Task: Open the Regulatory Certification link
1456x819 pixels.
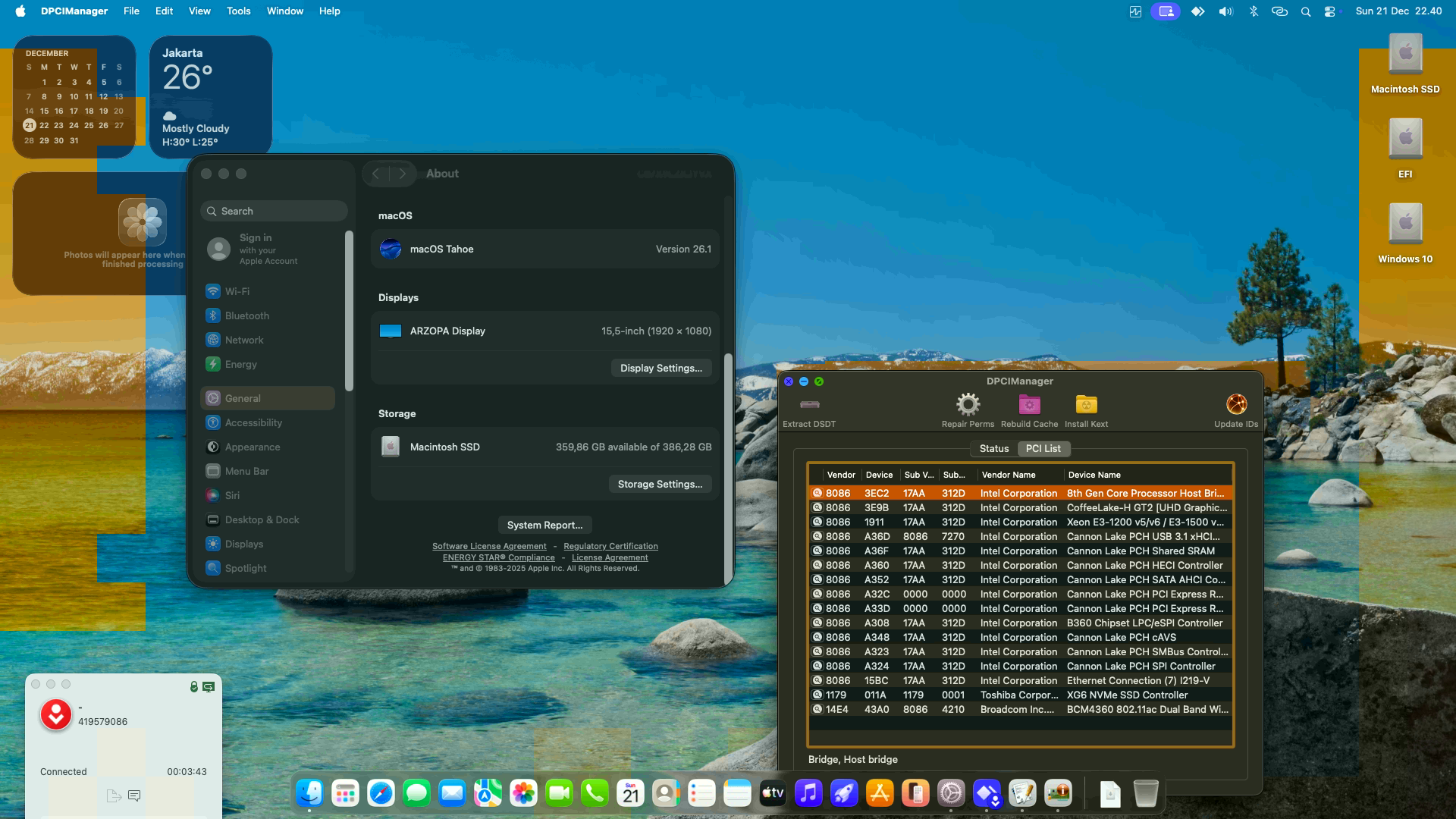Action: pyautogui.click(x=610, y=546)
